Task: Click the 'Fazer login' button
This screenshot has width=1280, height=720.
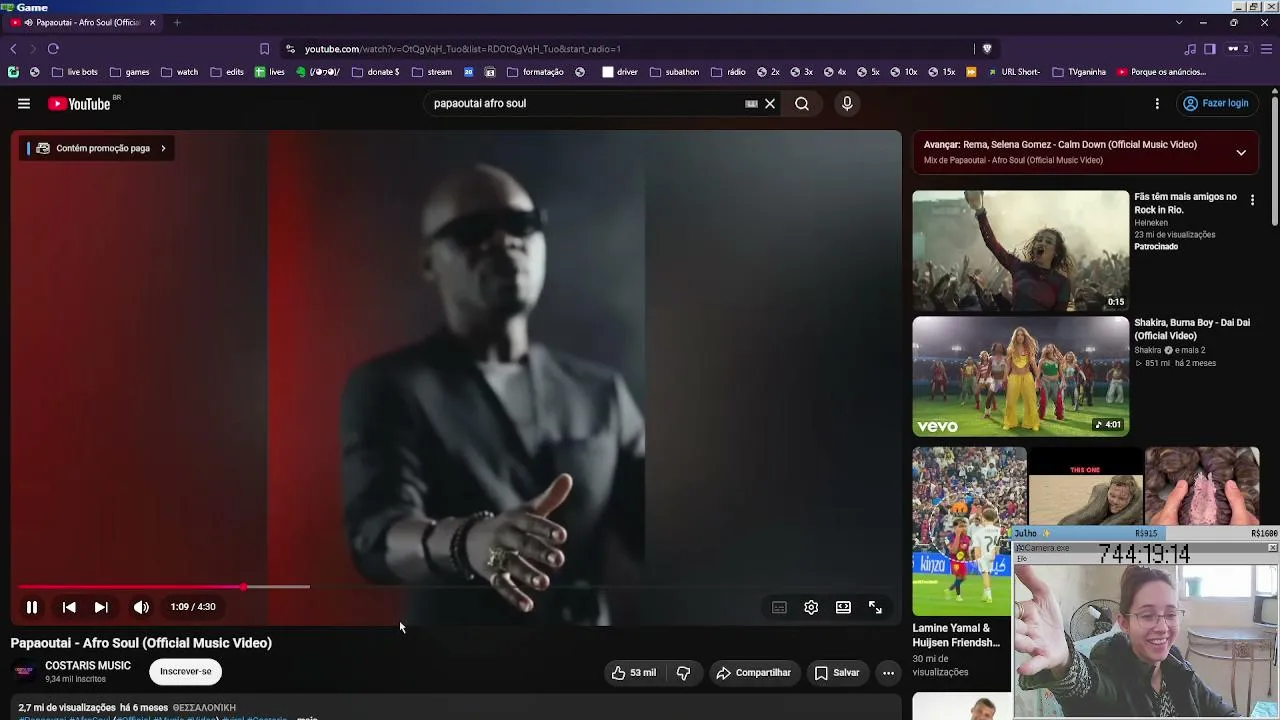Action: (1215, 103)
